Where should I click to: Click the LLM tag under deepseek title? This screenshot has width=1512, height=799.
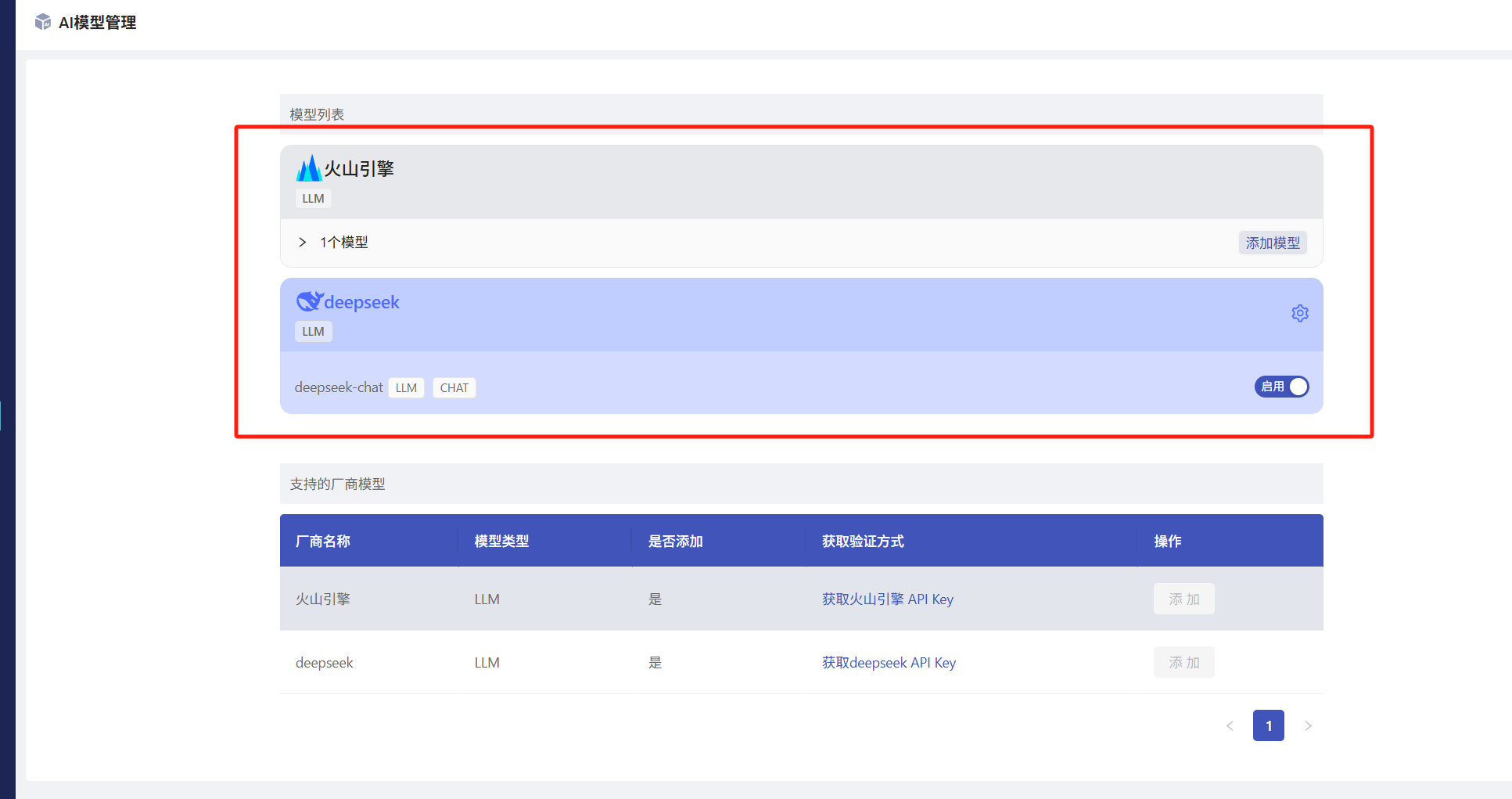point(313,331)
